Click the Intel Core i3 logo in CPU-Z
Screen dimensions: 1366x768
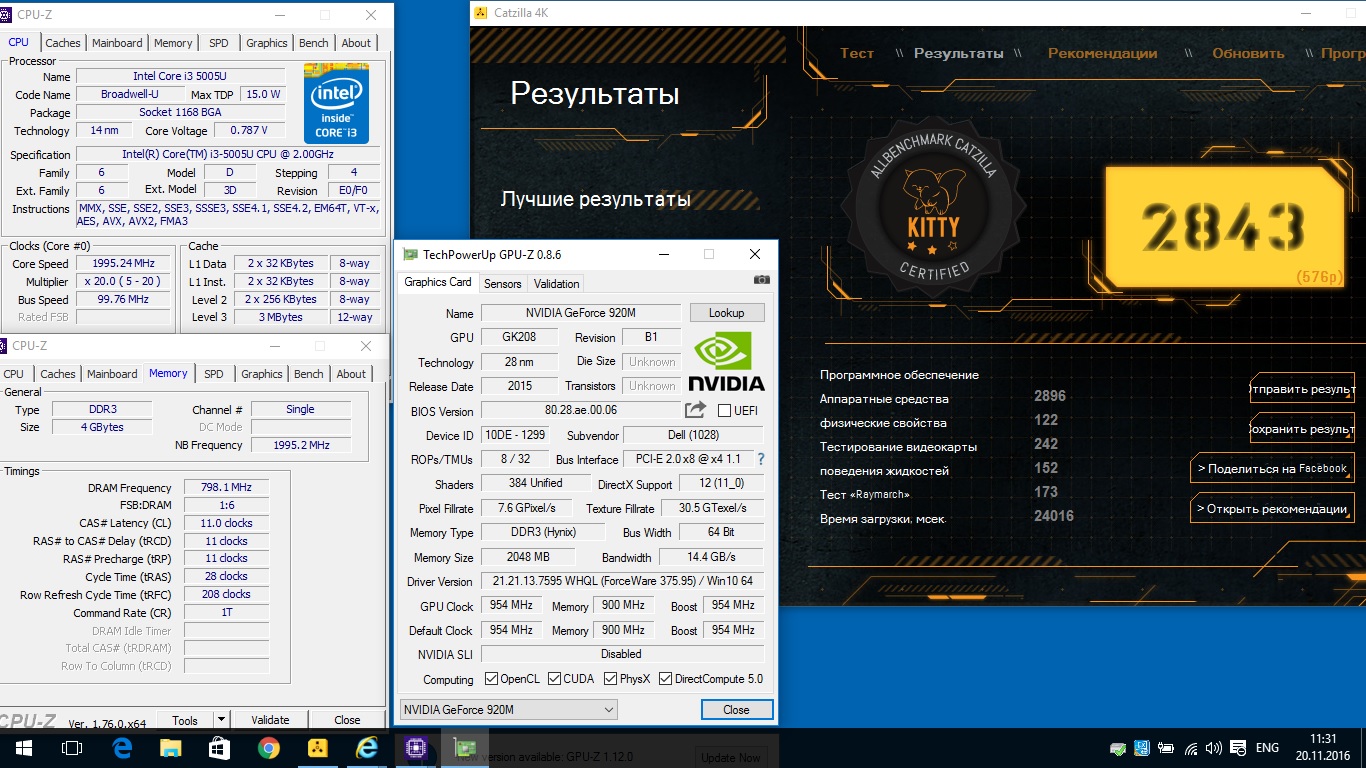coord(336,103)
